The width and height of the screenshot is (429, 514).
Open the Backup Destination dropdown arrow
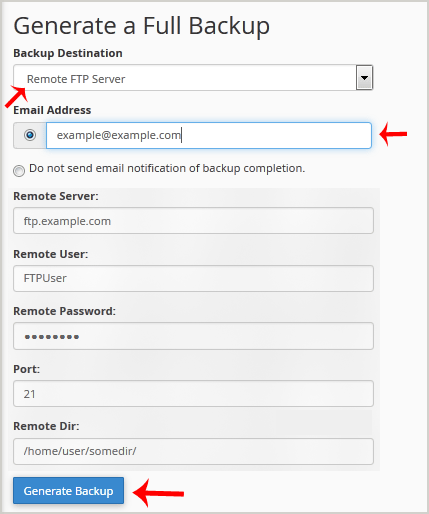364,78
